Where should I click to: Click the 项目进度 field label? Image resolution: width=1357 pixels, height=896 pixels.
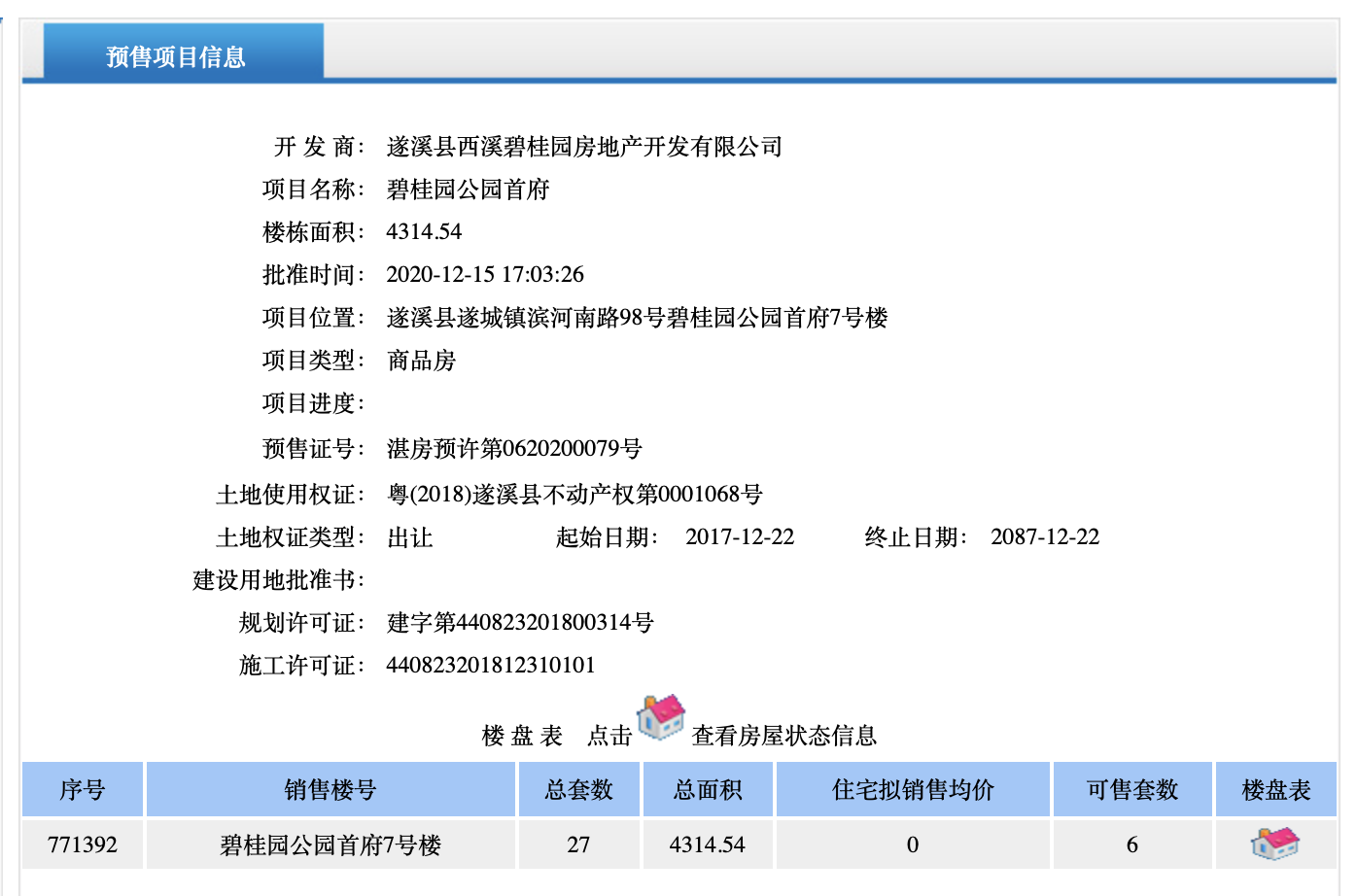(x=313, y=403)
